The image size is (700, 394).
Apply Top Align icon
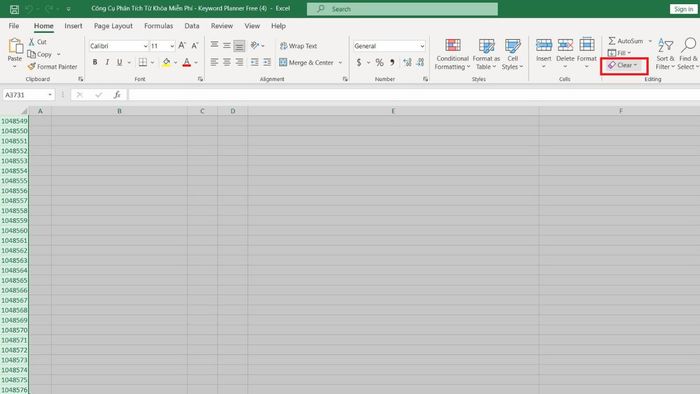point(214,46)
